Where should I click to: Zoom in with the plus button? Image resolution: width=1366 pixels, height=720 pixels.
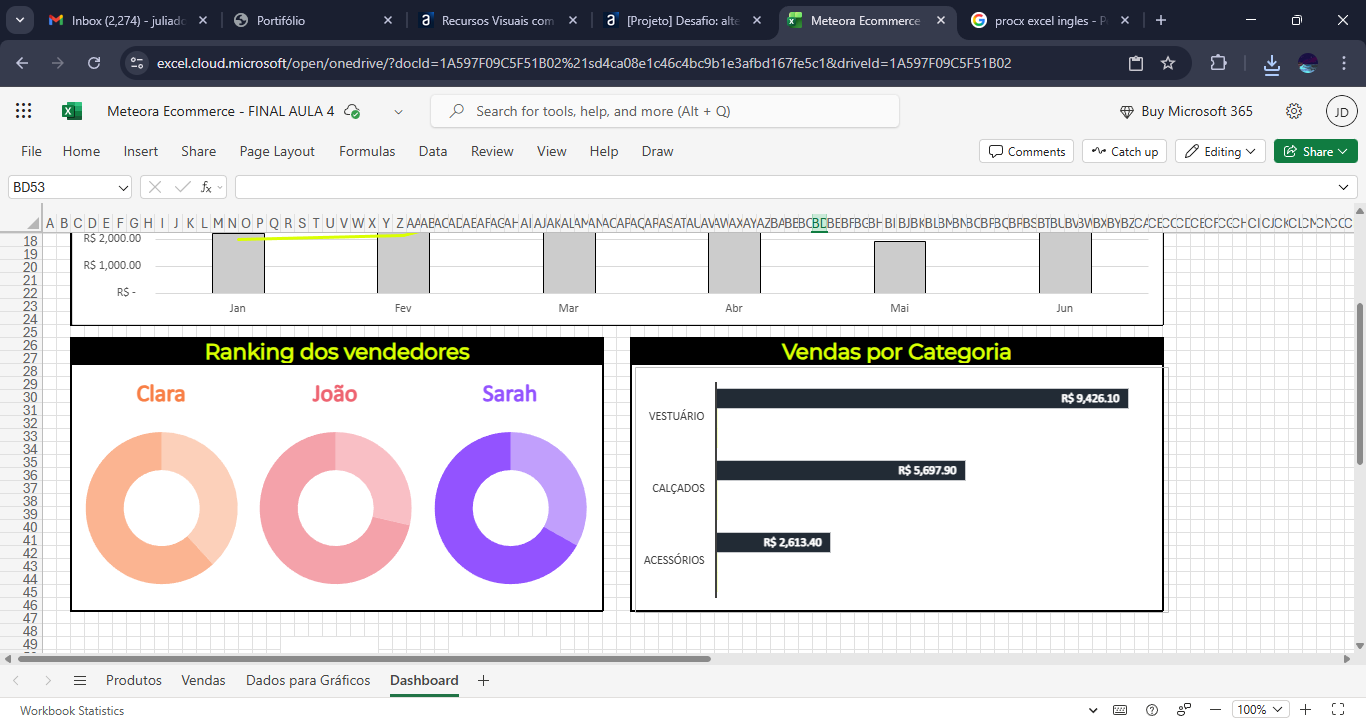[x=1306, y=710]
